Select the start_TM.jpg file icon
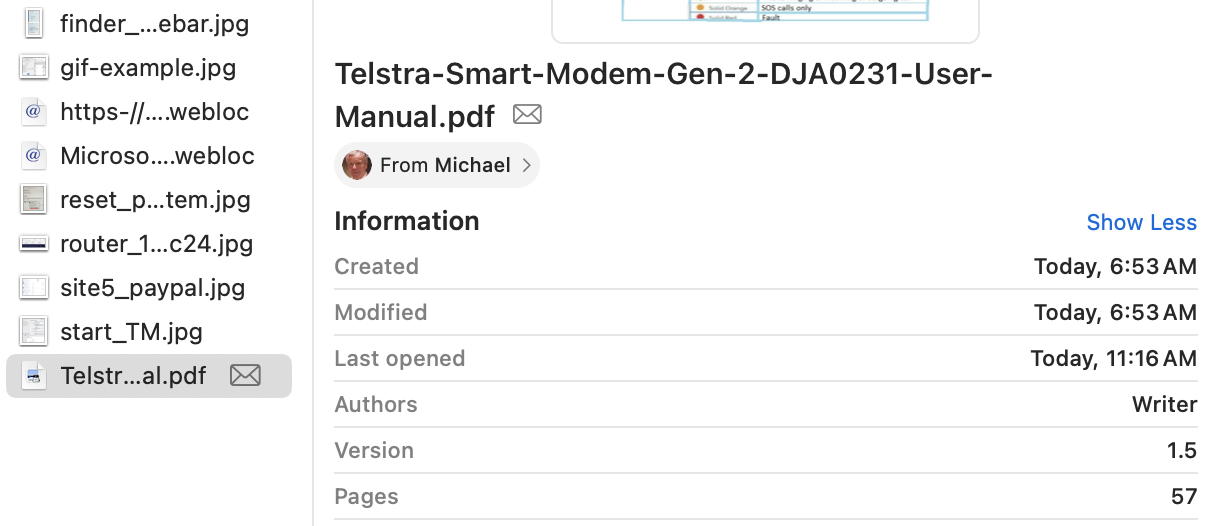This screenshot has width=1212, height=526. pos(34,331)
